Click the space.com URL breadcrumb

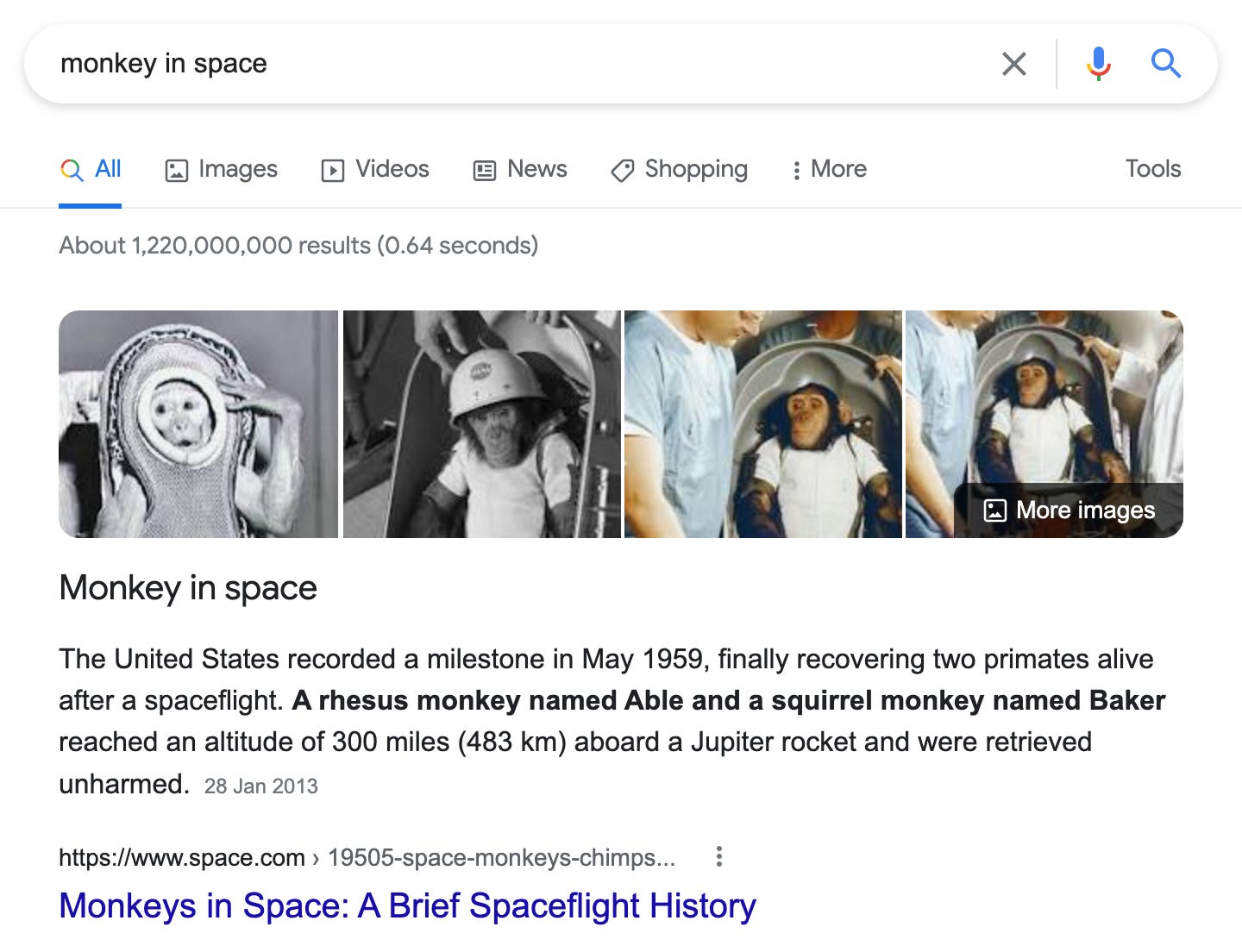click(367, 857)
